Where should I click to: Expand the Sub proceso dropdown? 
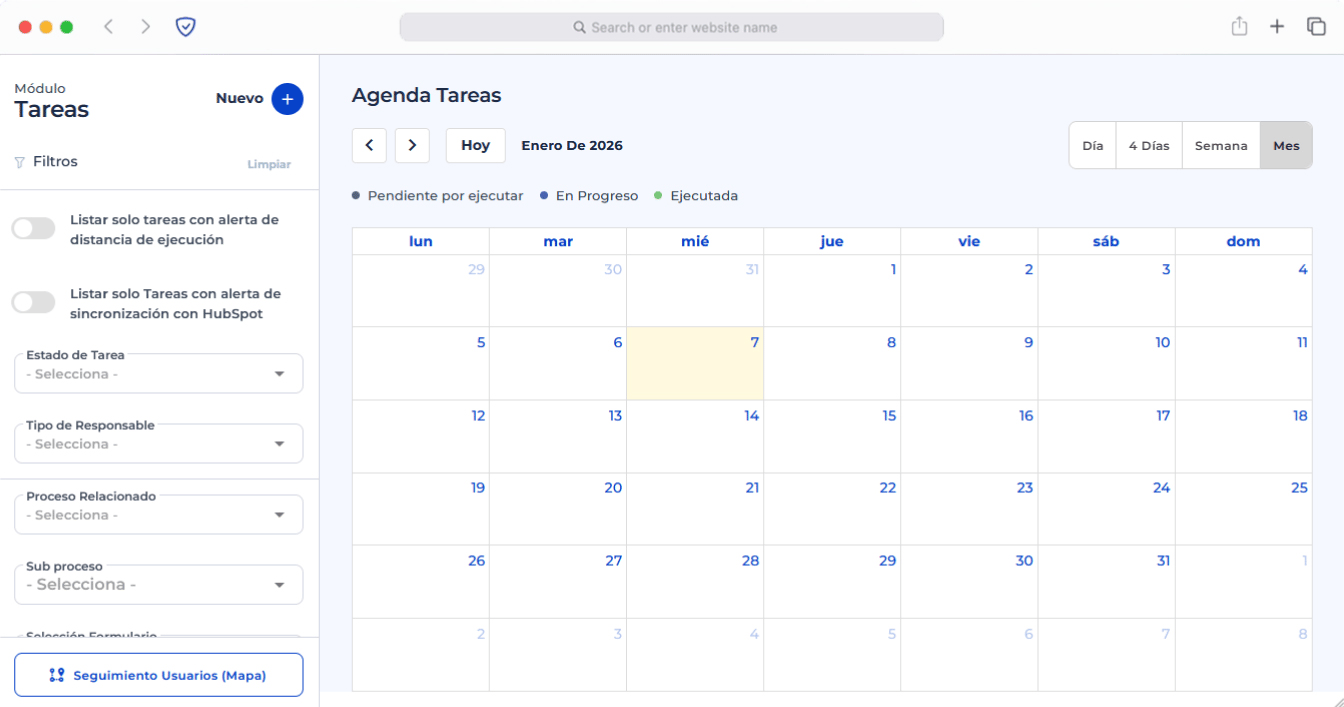point(158,585)
